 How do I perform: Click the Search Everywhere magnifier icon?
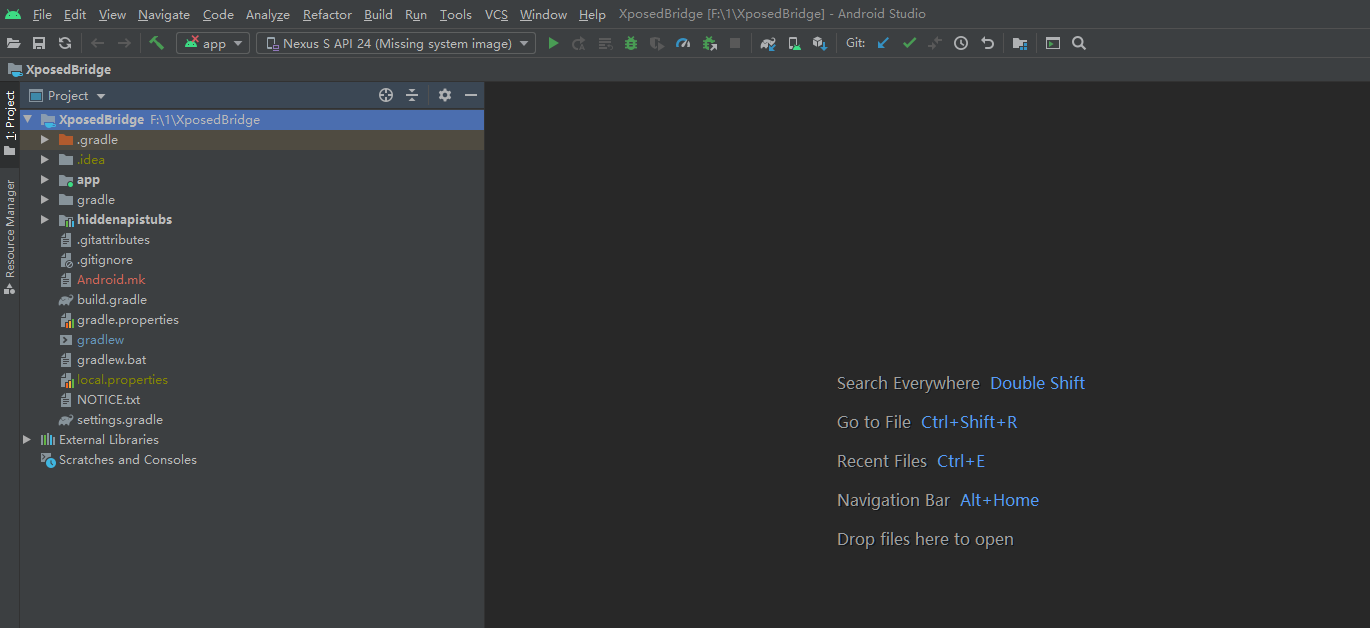tap(1079, 43)
